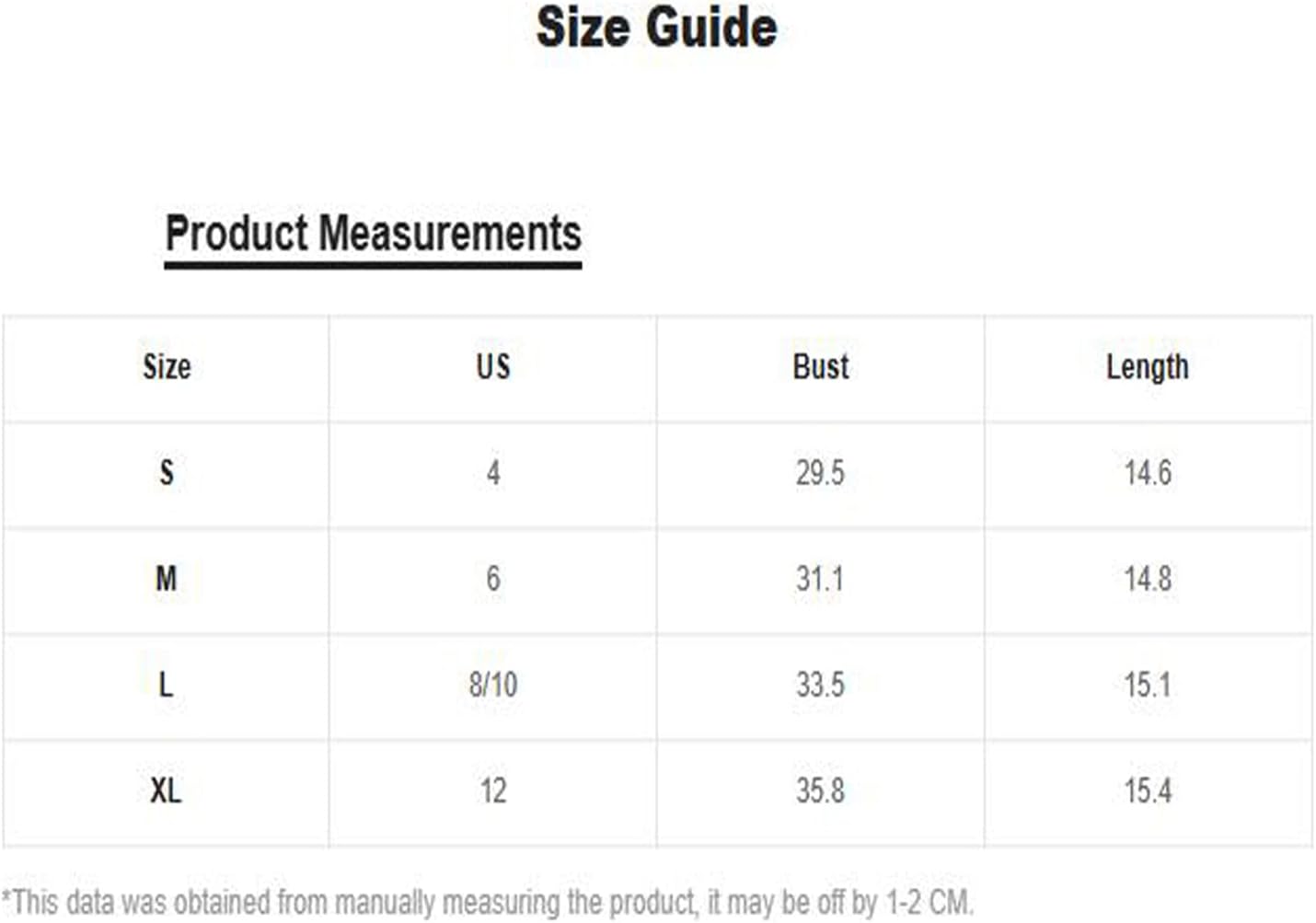Click the US column header
The width and height of the screenshot is (1316, 923).
point(493,367)
